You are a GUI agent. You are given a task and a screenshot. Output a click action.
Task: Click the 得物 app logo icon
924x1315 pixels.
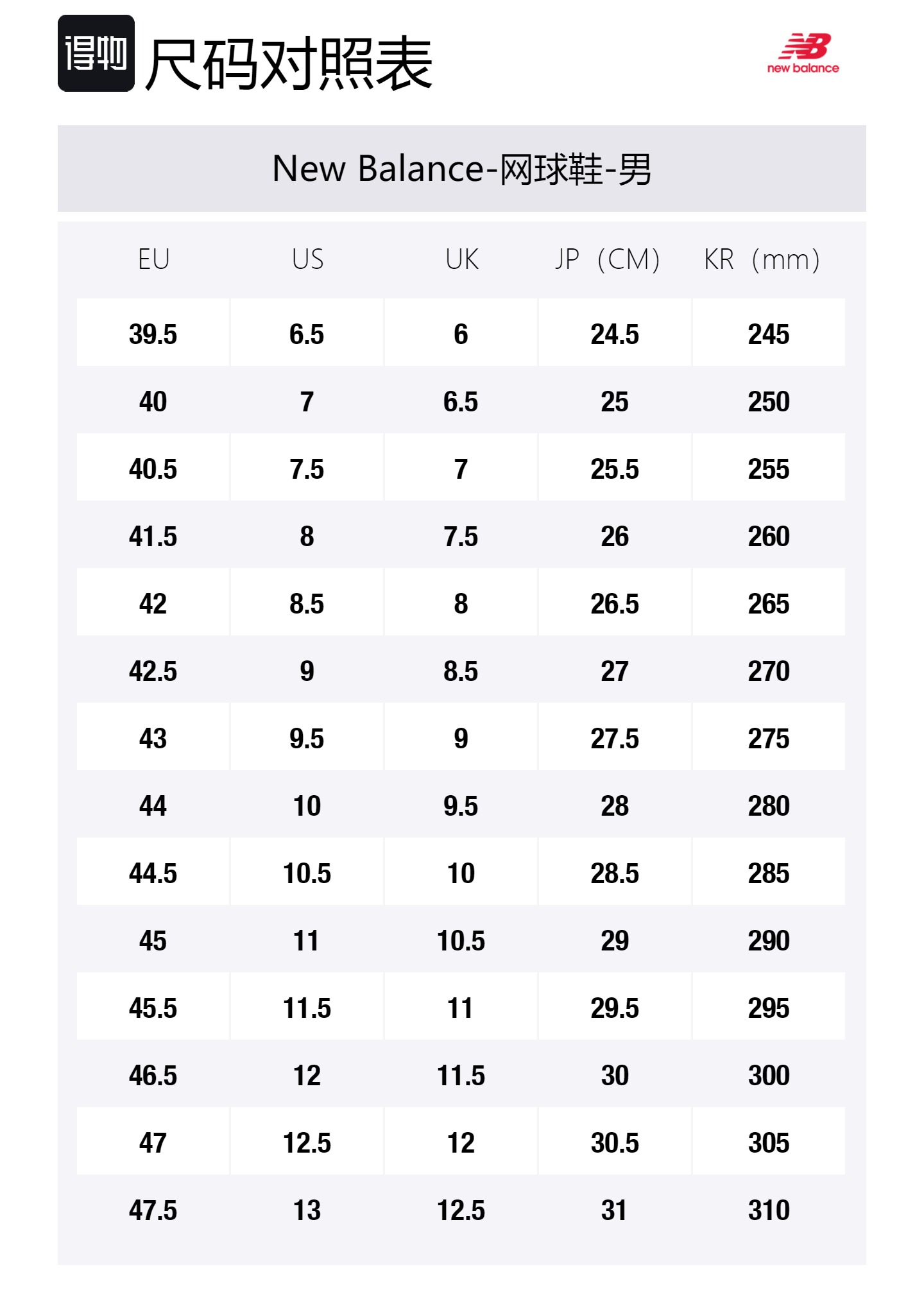tap(96, 53)
